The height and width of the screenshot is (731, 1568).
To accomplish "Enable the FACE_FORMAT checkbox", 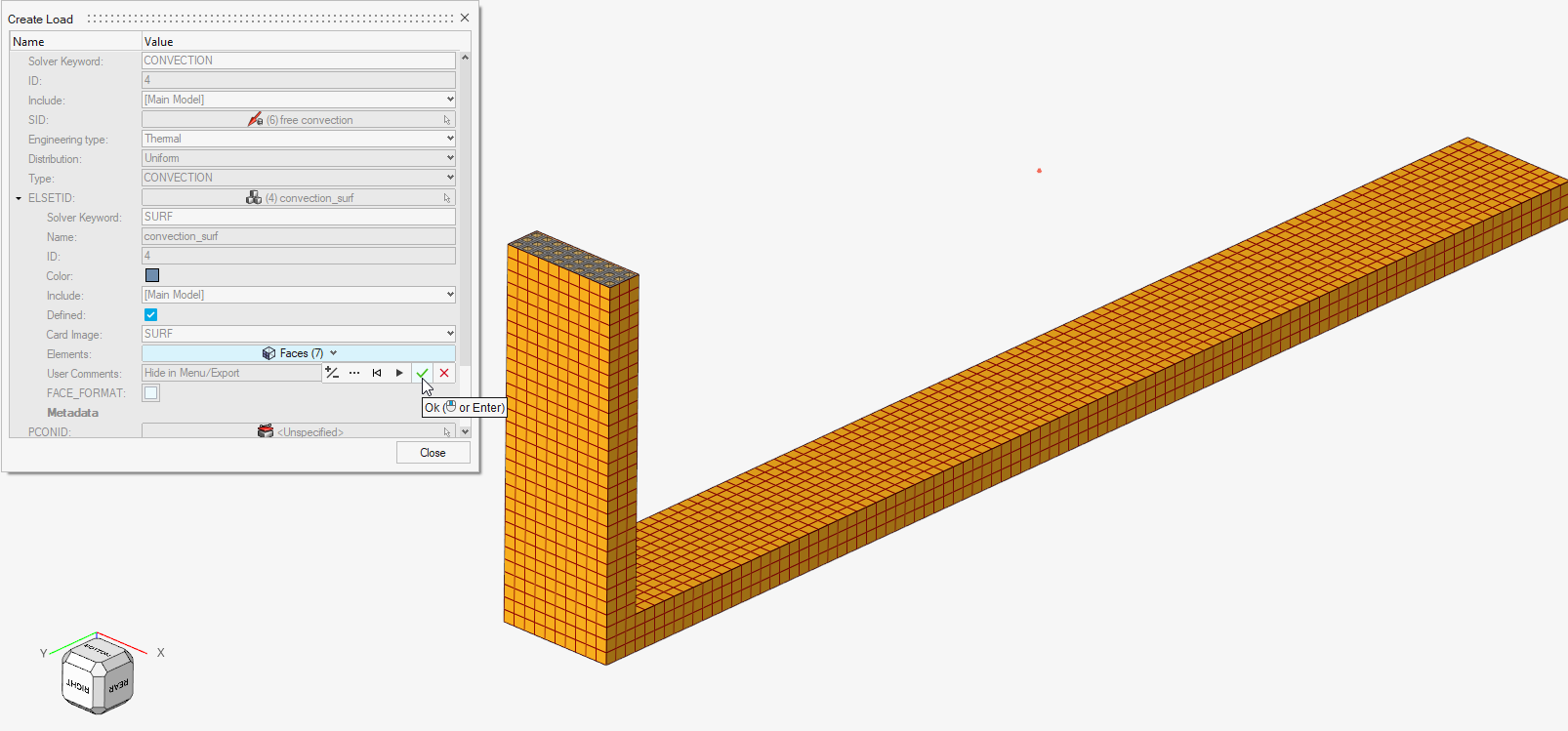I will (151, 392).
